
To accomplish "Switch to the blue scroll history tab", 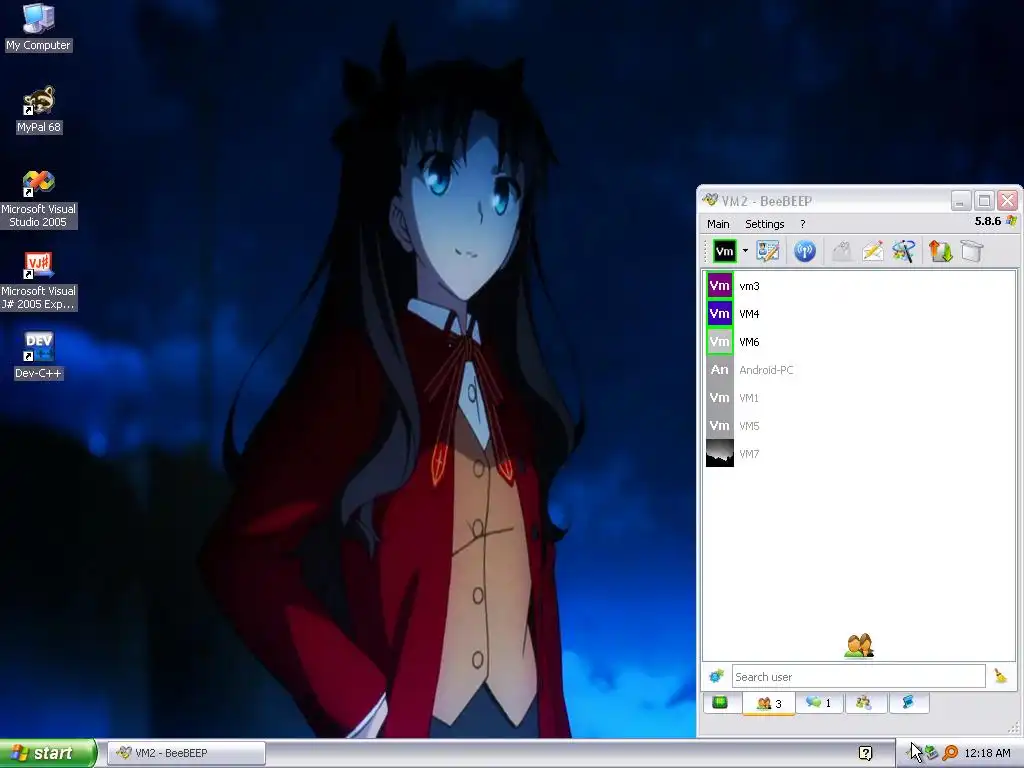I will pos(908,703).
